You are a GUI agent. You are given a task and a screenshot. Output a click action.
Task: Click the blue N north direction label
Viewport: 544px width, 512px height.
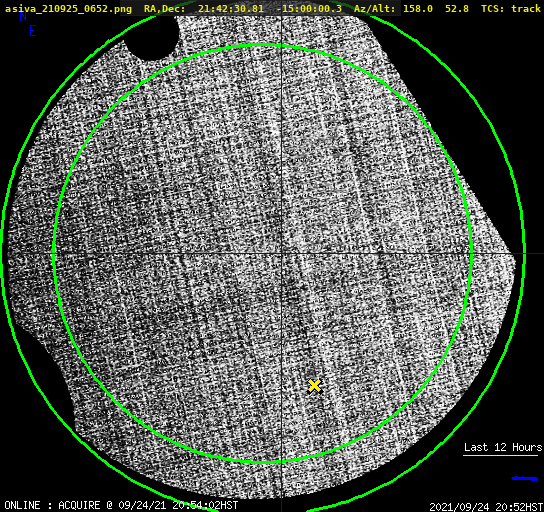click(x=23, y=16)
